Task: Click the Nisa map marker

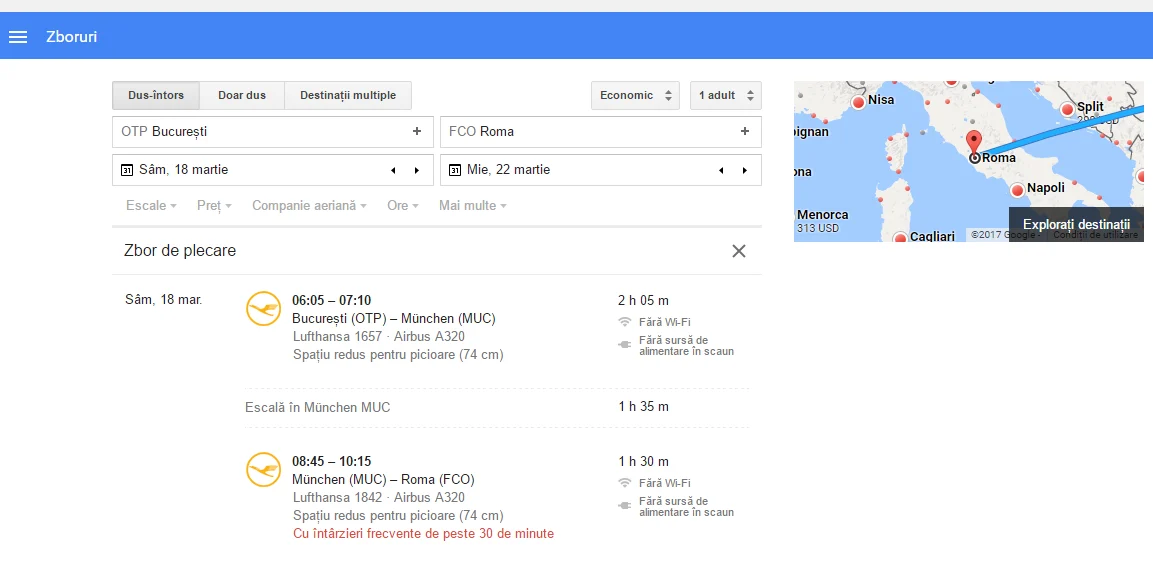Action: pyautogui.click(x=858, y=102)
